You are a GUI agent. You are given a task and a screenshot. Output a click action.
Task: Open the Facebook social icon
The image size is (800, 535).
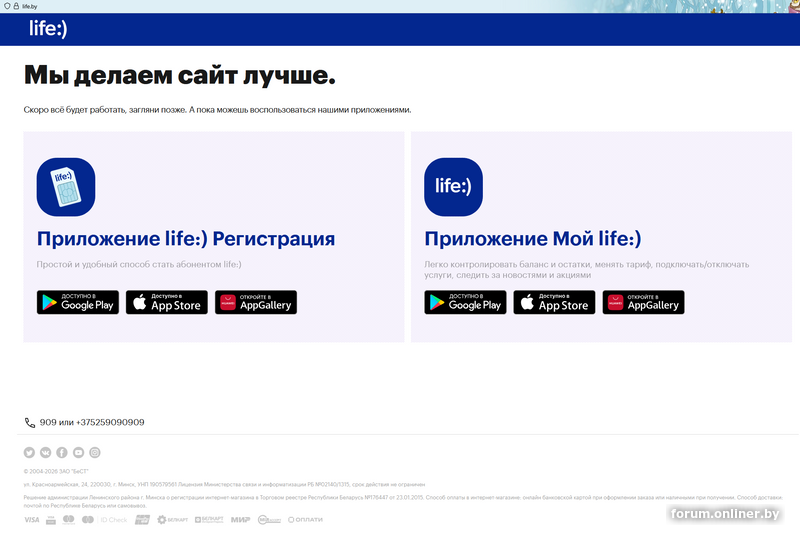[x=62, y=452]
